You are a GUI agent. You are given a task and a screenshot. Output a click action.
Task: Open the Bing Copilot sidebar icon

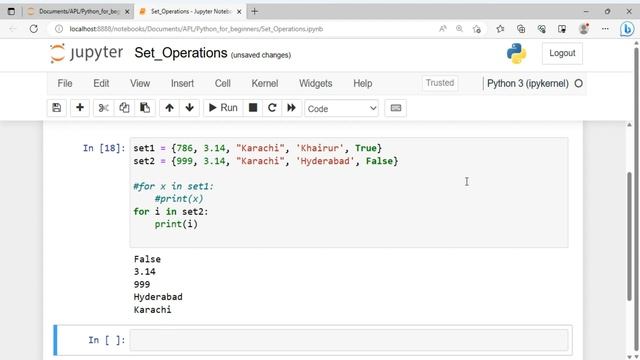pos(627,29)
